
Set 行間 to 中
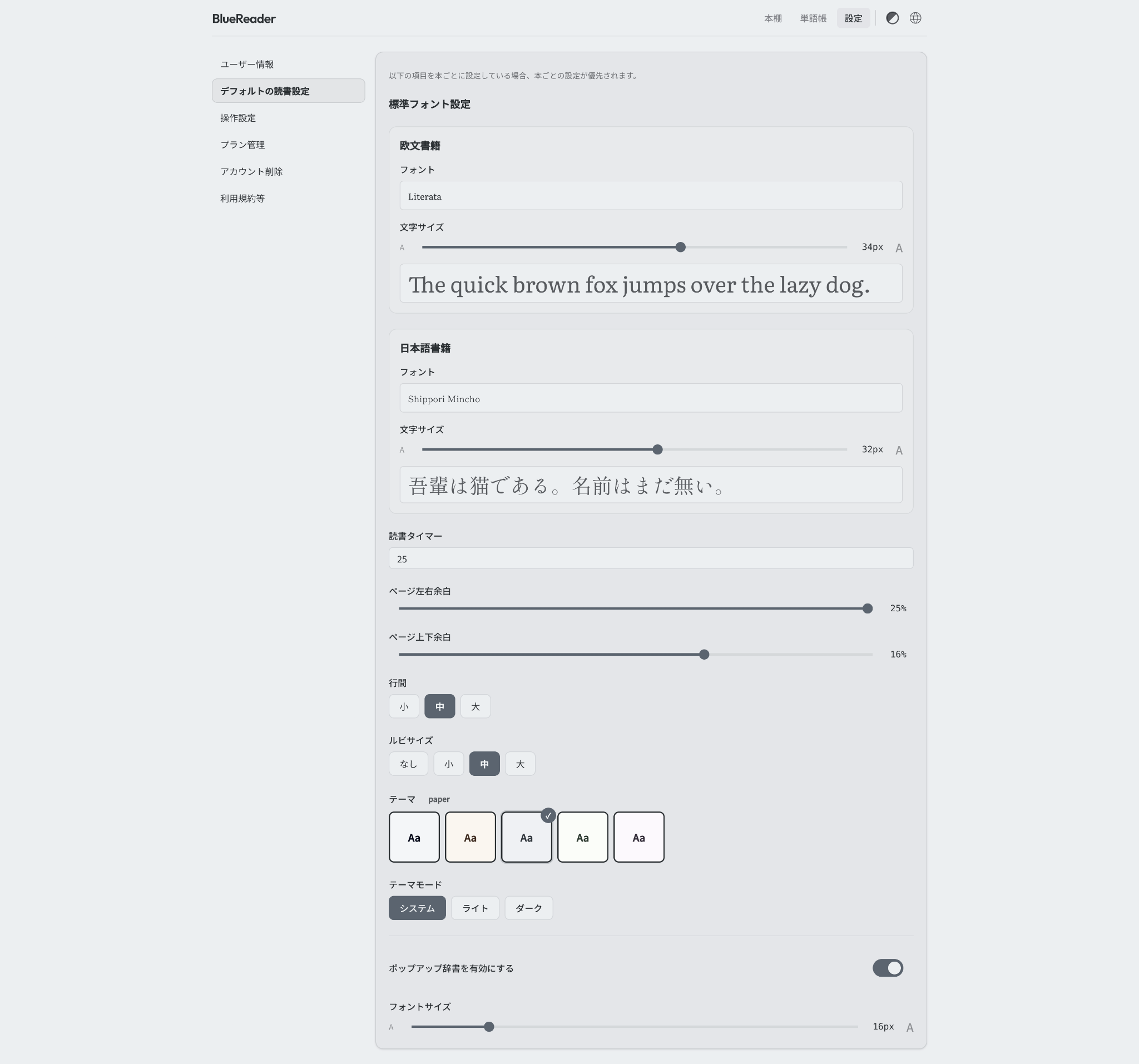point(439,706)
